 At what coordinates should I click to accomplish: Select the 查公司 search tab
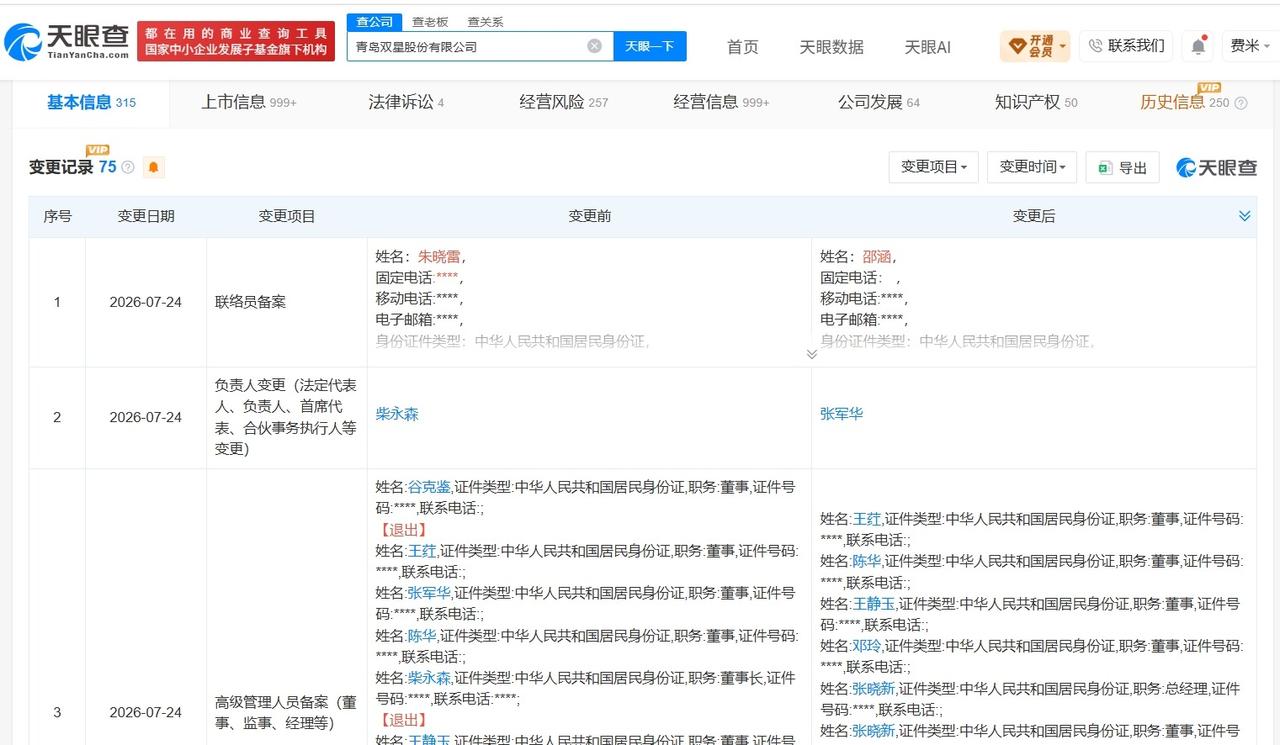click(x=375, y=22)
